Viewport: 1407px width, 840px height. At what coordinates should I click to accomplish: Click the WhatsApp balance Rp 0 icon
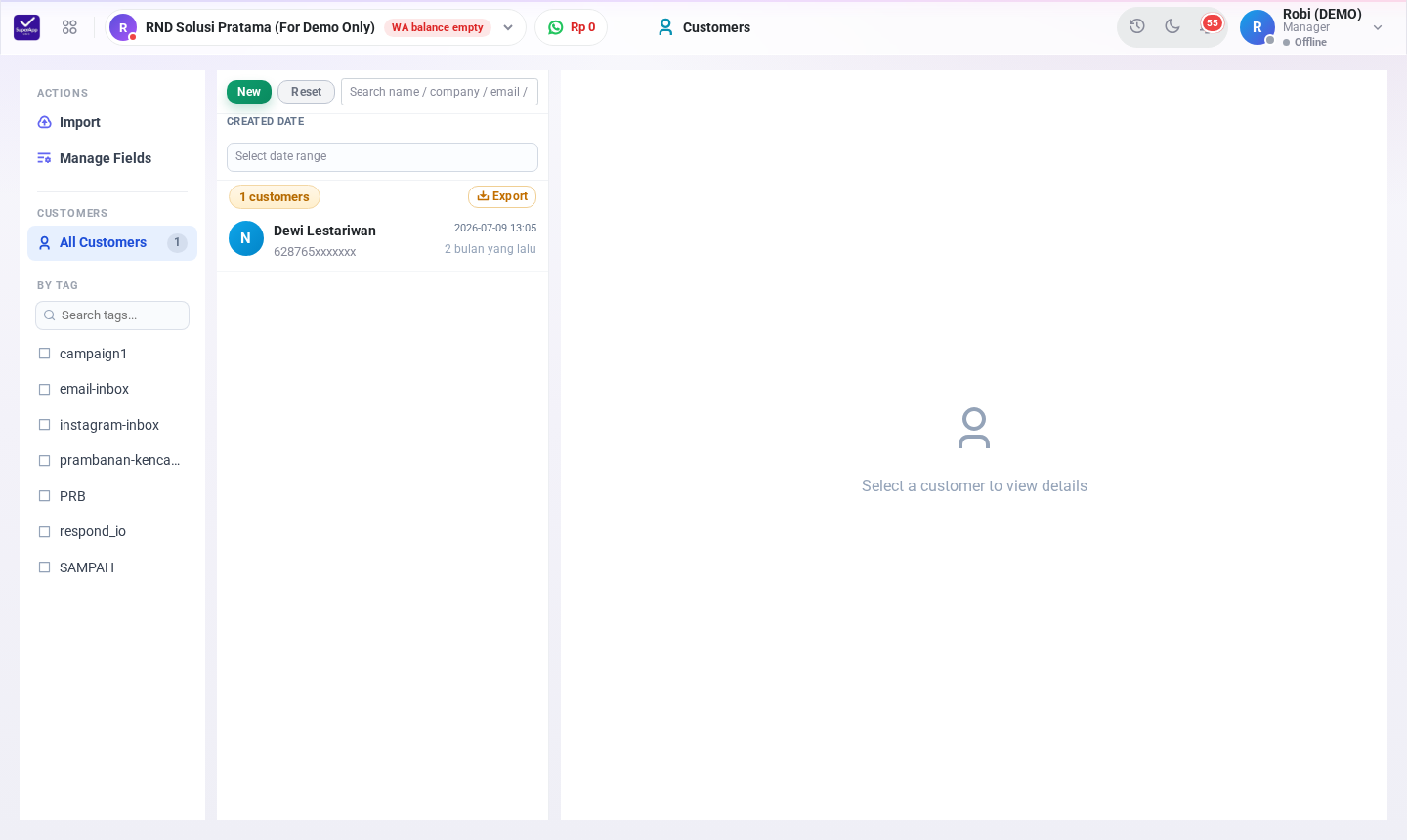click(556, 27)
